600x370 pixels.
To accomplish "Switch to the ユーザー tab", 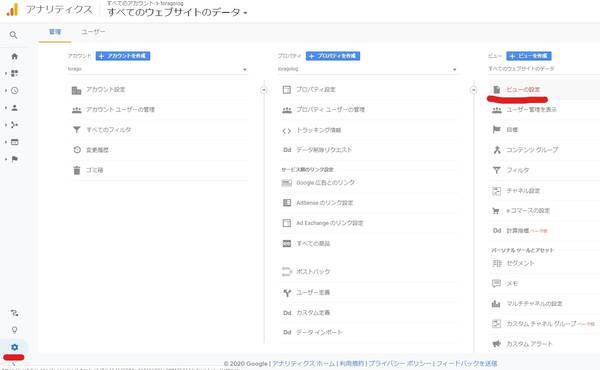I will click(93, 32).
